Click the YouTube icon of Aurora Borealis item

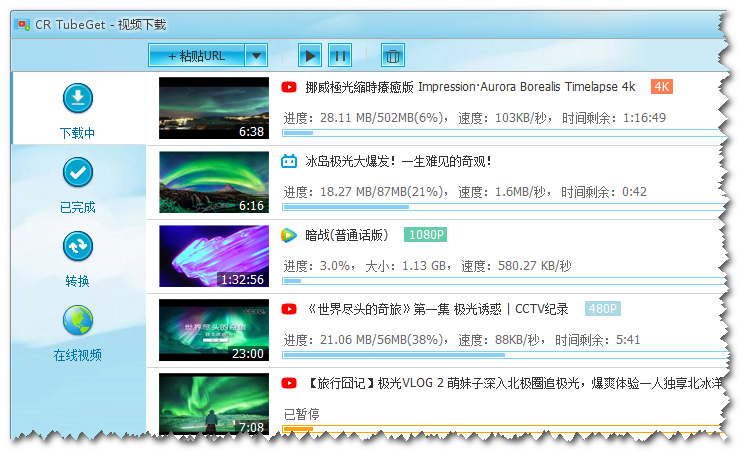[289, 87]
